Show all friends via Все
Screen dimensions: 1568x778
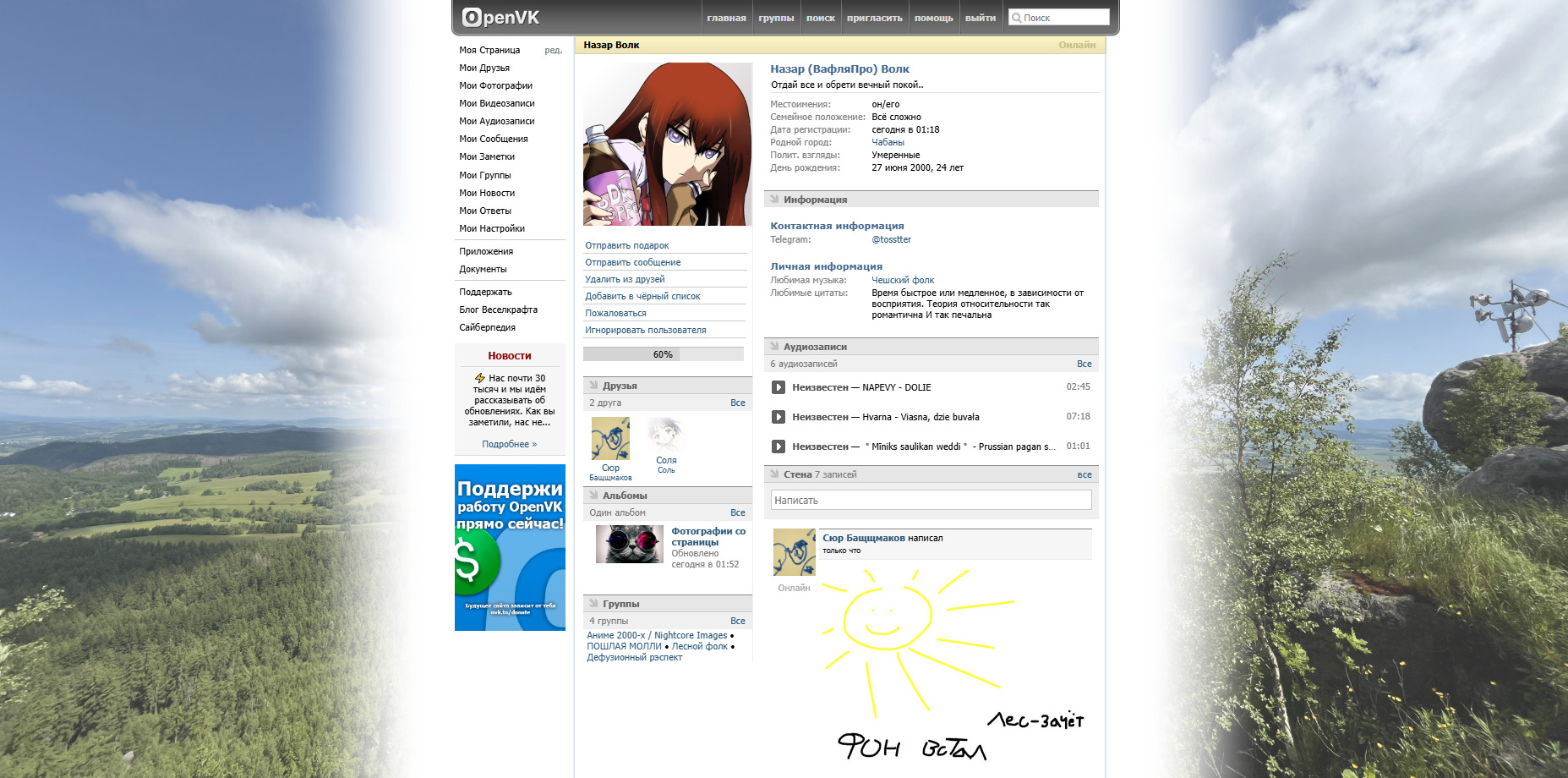(738, 403)
